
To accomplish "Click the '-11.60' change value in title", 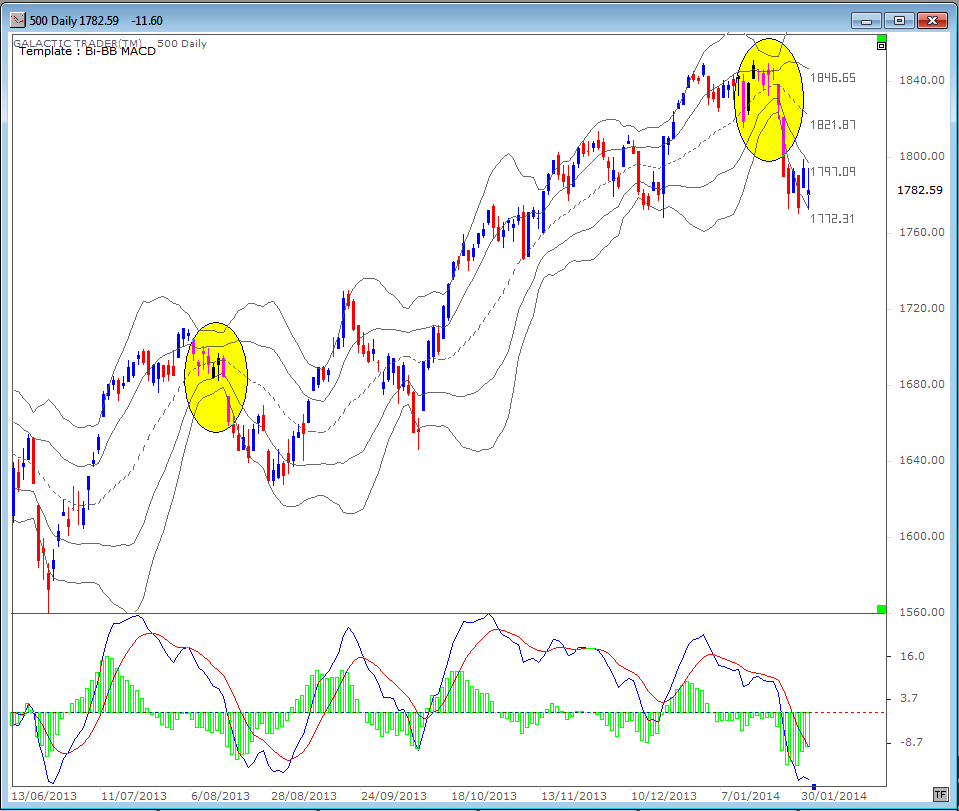I will tap(147, 21).
